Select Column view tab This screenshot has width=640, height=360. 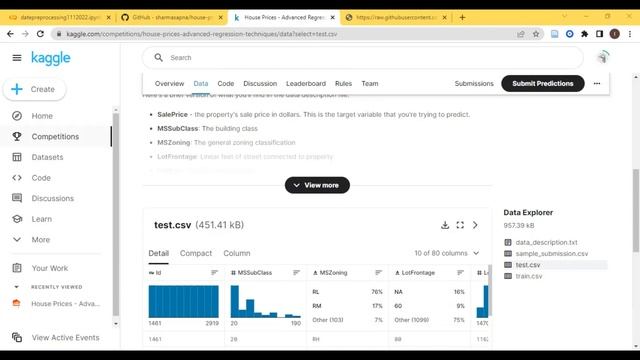tap(237, 253)
